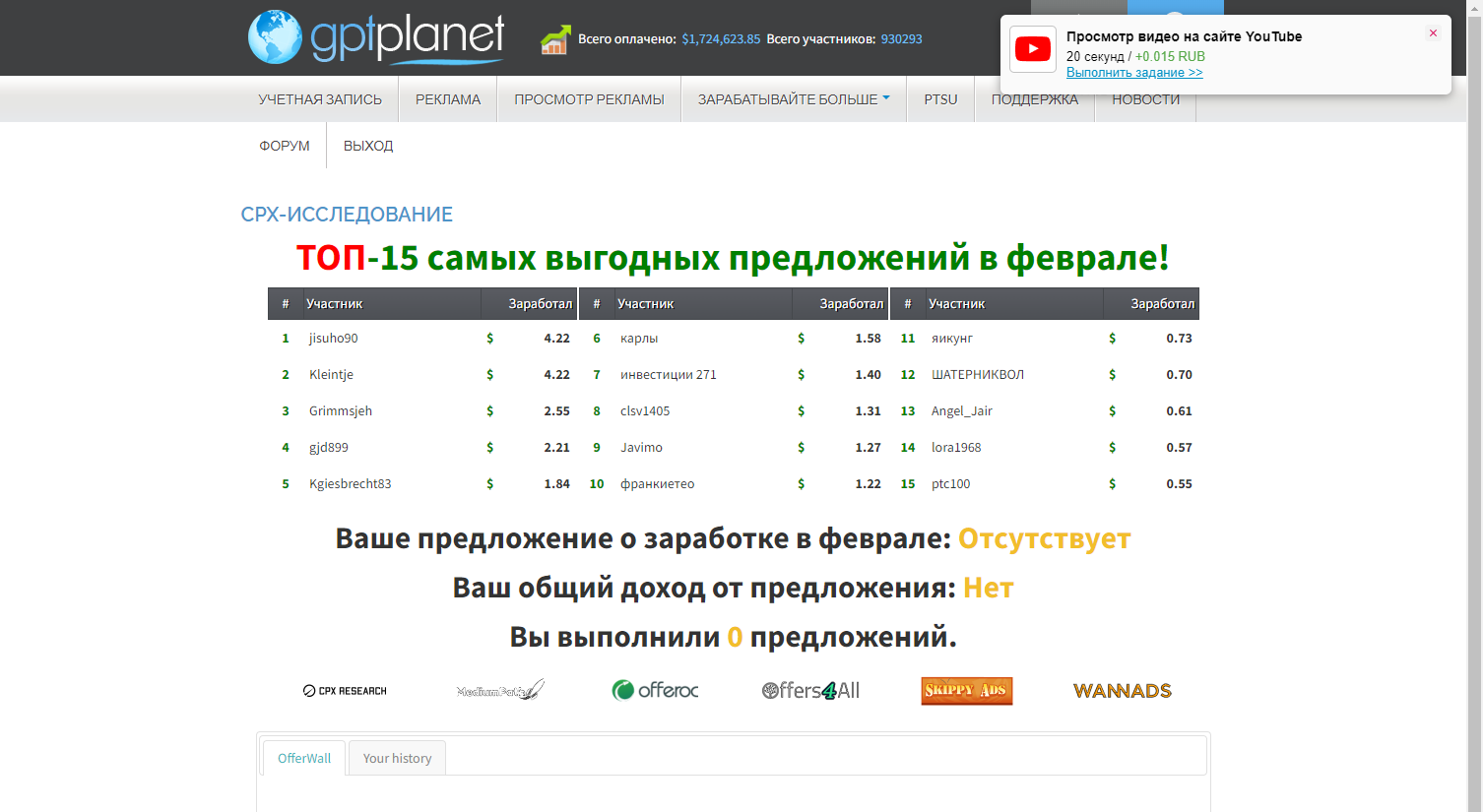This screenshot has height=812, width=1483.
Task: Click participant Javimo in the table
Action: (641, 447)
